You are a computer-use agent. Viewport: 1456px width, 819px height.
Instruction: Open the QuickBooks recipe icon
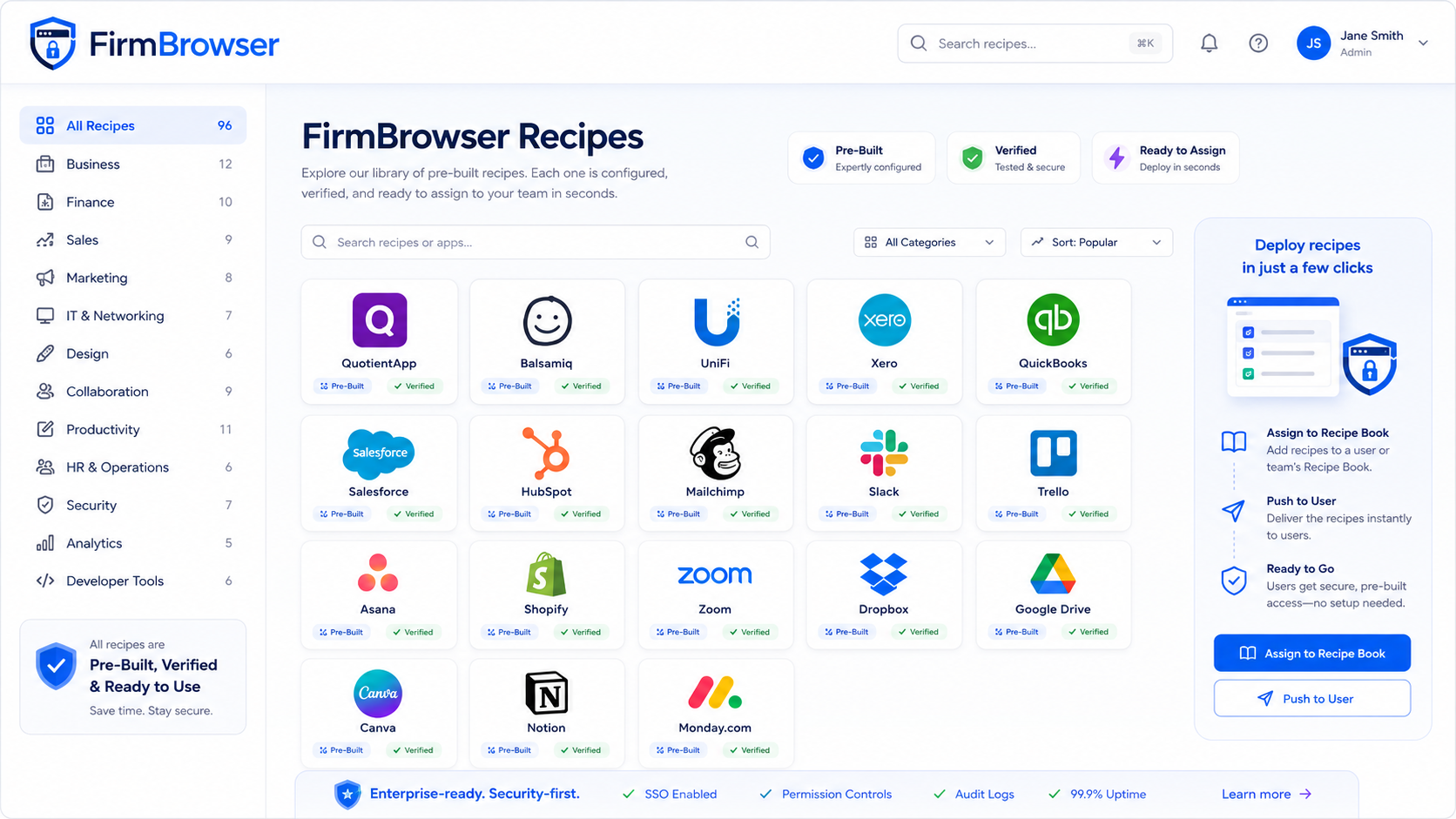click(1053, 319)
